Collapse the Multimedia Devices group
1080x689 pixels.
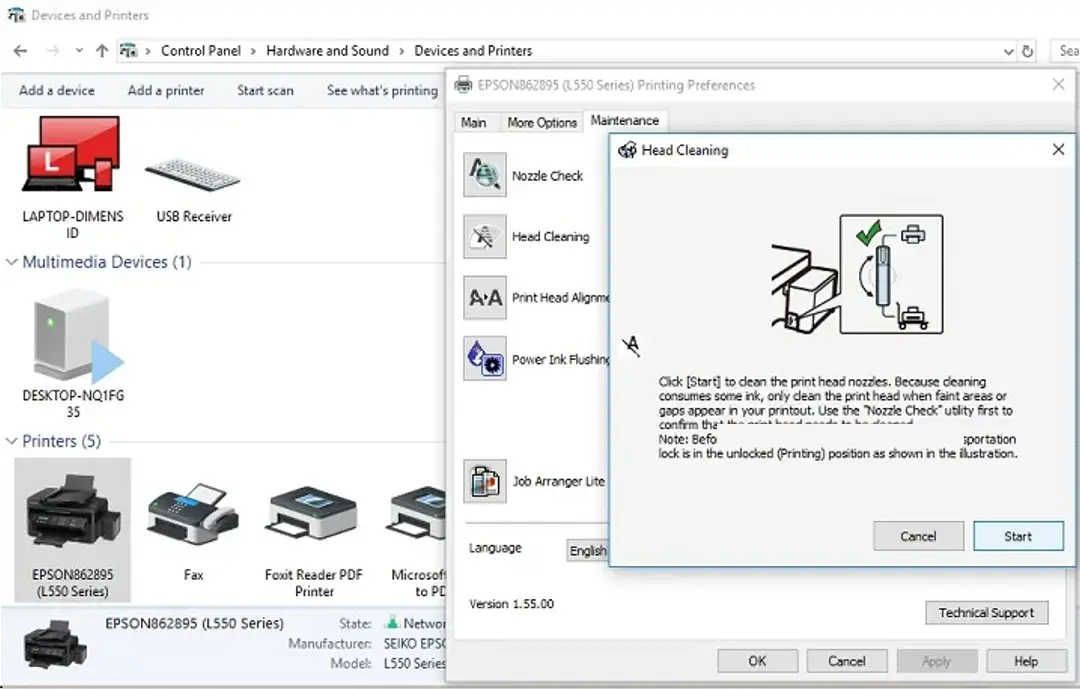point(11,262)
